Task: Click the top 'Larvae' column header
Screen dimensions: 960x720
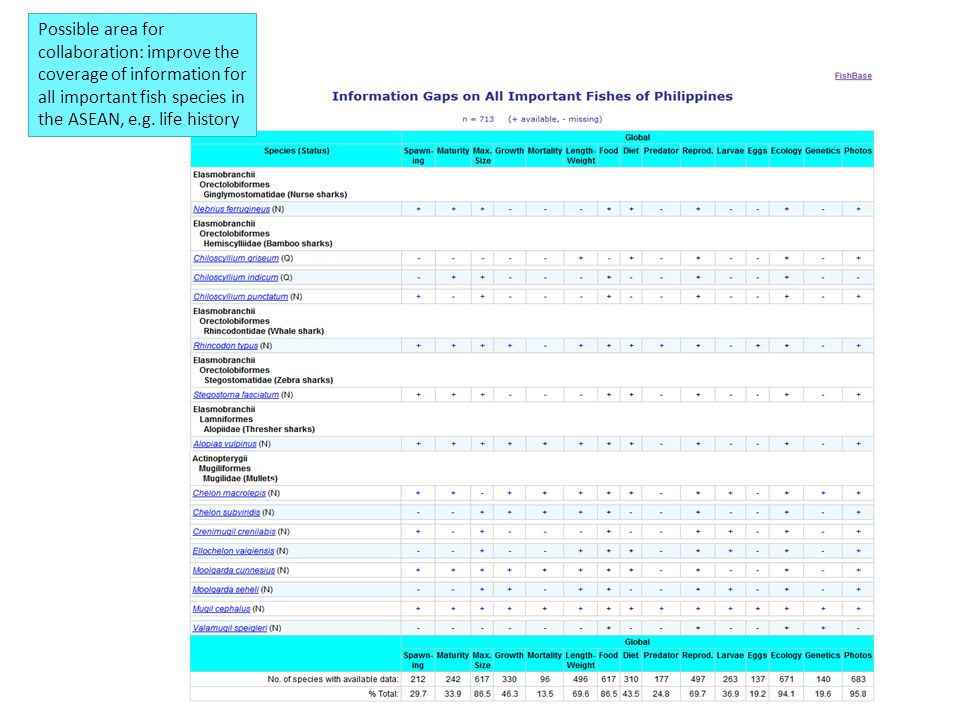Action: click(x=730, y=151)
